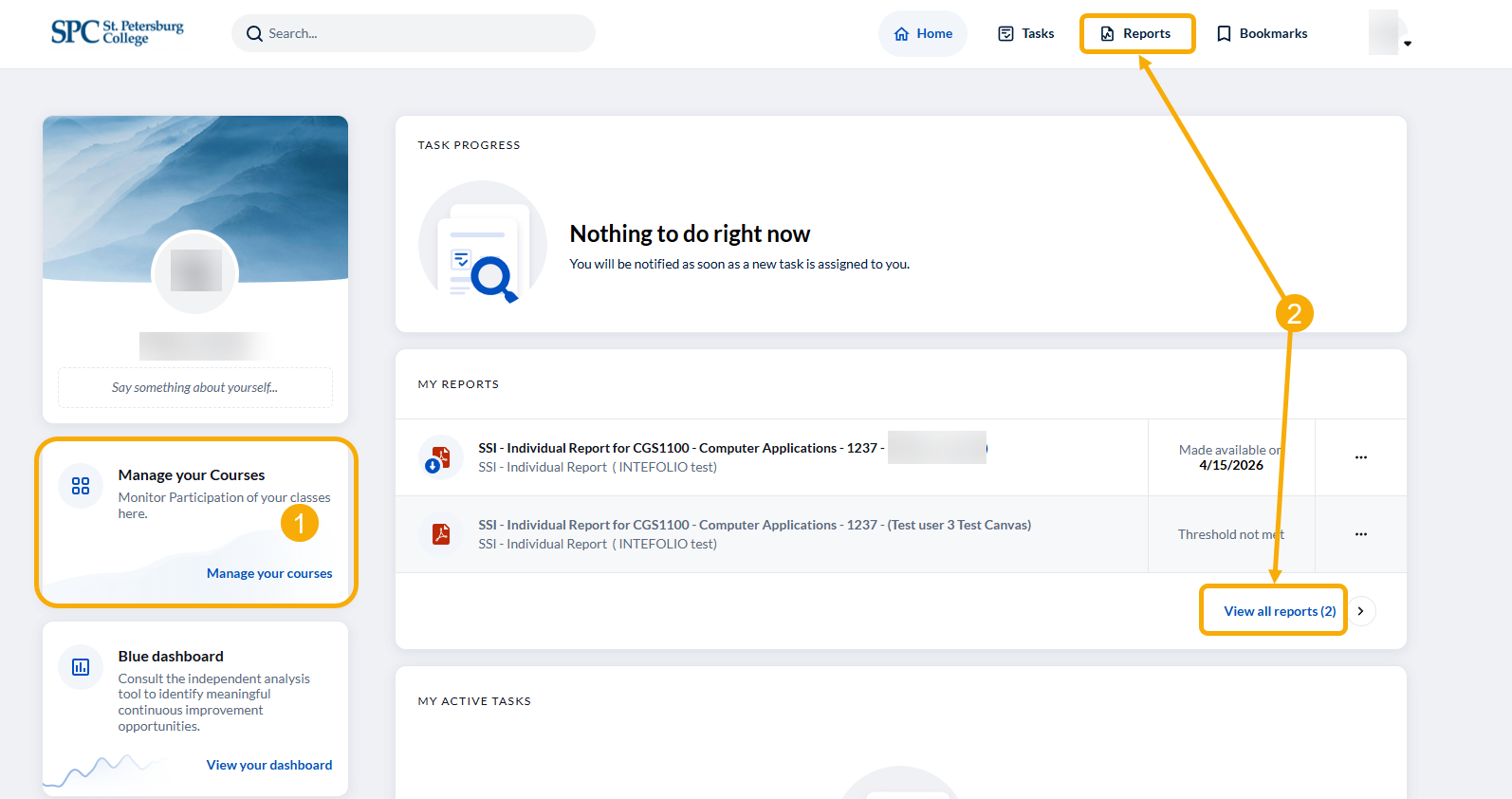Image resolution: width=1512 pixels, height=799 pixels.
Task: Click the search magnifier icon
Action: coord(254,34)
